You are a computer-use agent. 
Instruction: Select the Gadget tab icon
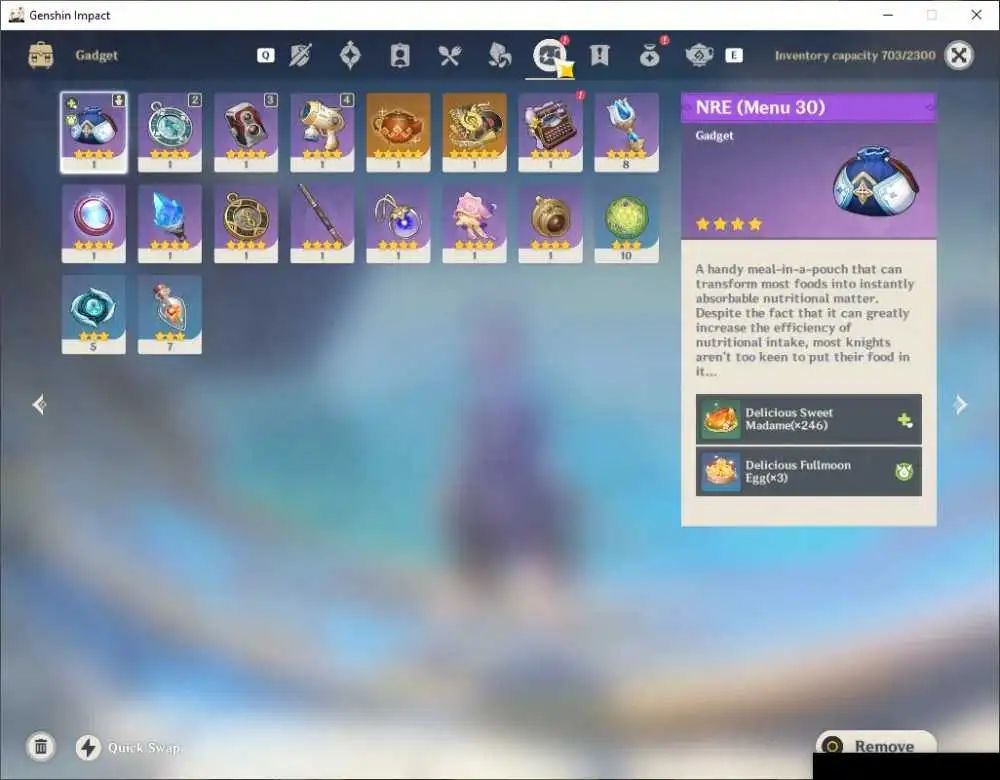pos(549,55)
